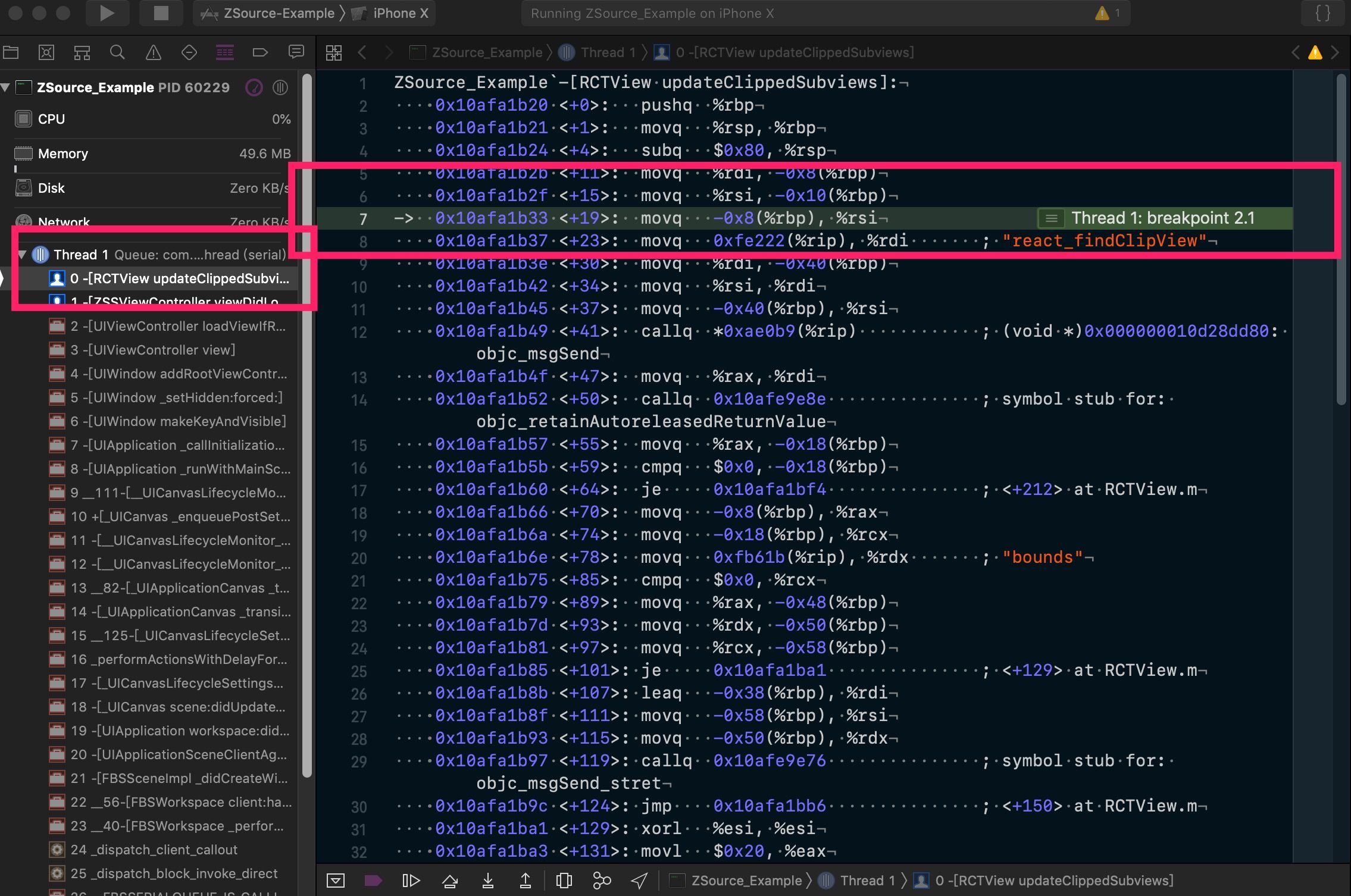This screenshot has height=896, width=1351.
Task: Click Thread 1 in the top jump bar
Action: [598, 52]
